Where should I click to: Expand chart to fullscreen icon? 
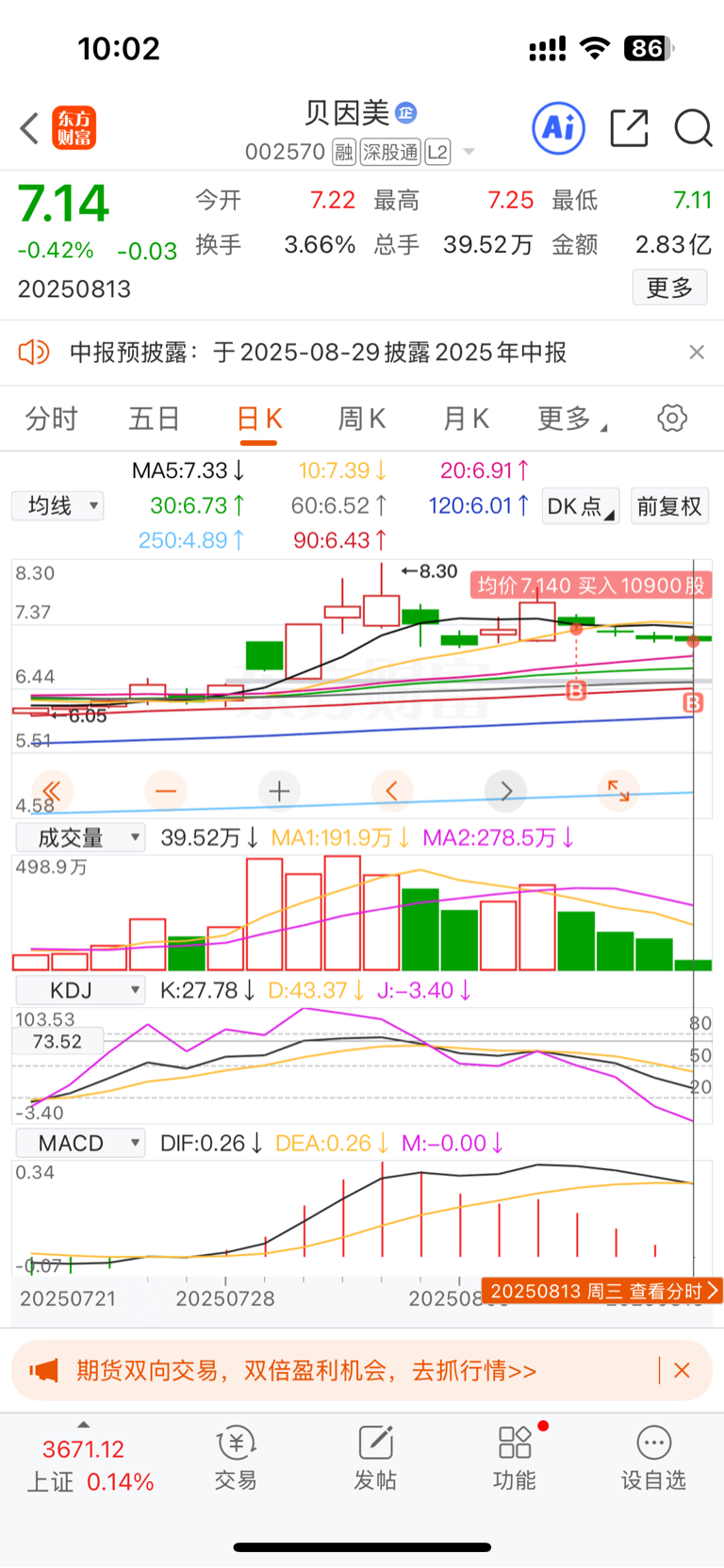coord(619,790)
